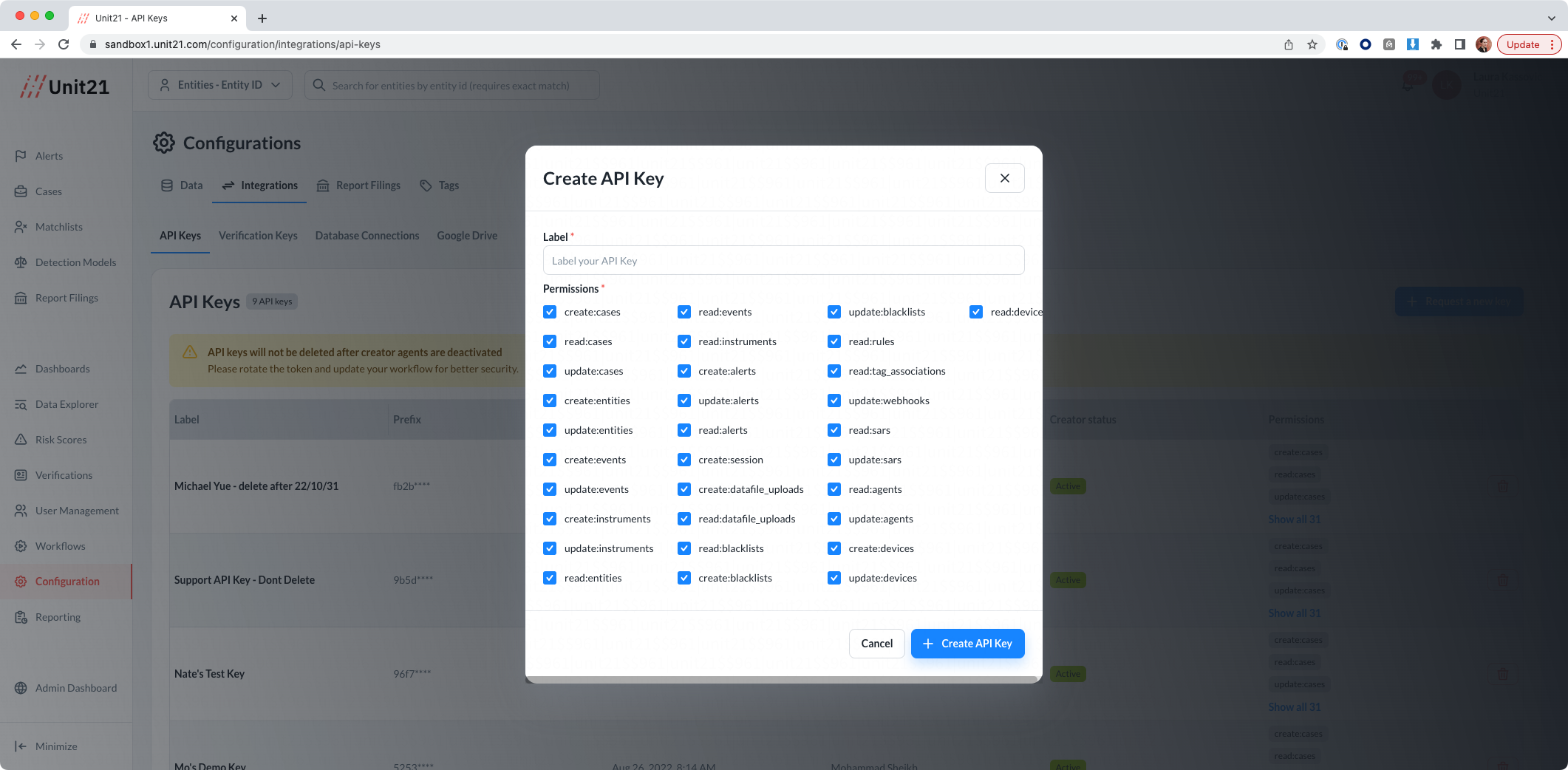
Task: Toggle update:webhooks checkbox
Action: [834, 401]
